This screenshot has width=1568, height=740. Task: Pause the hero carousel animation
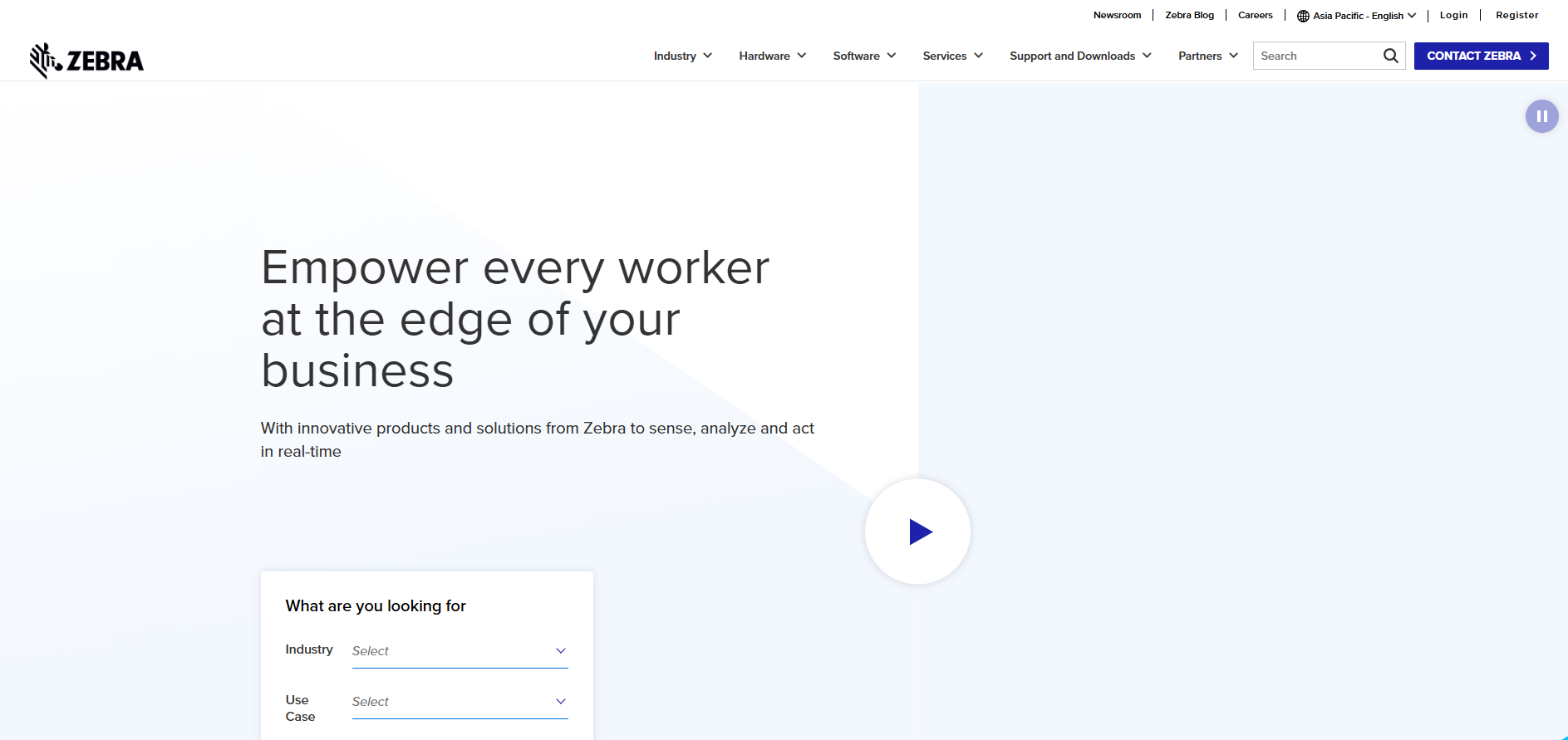[x=1541, y=116]
